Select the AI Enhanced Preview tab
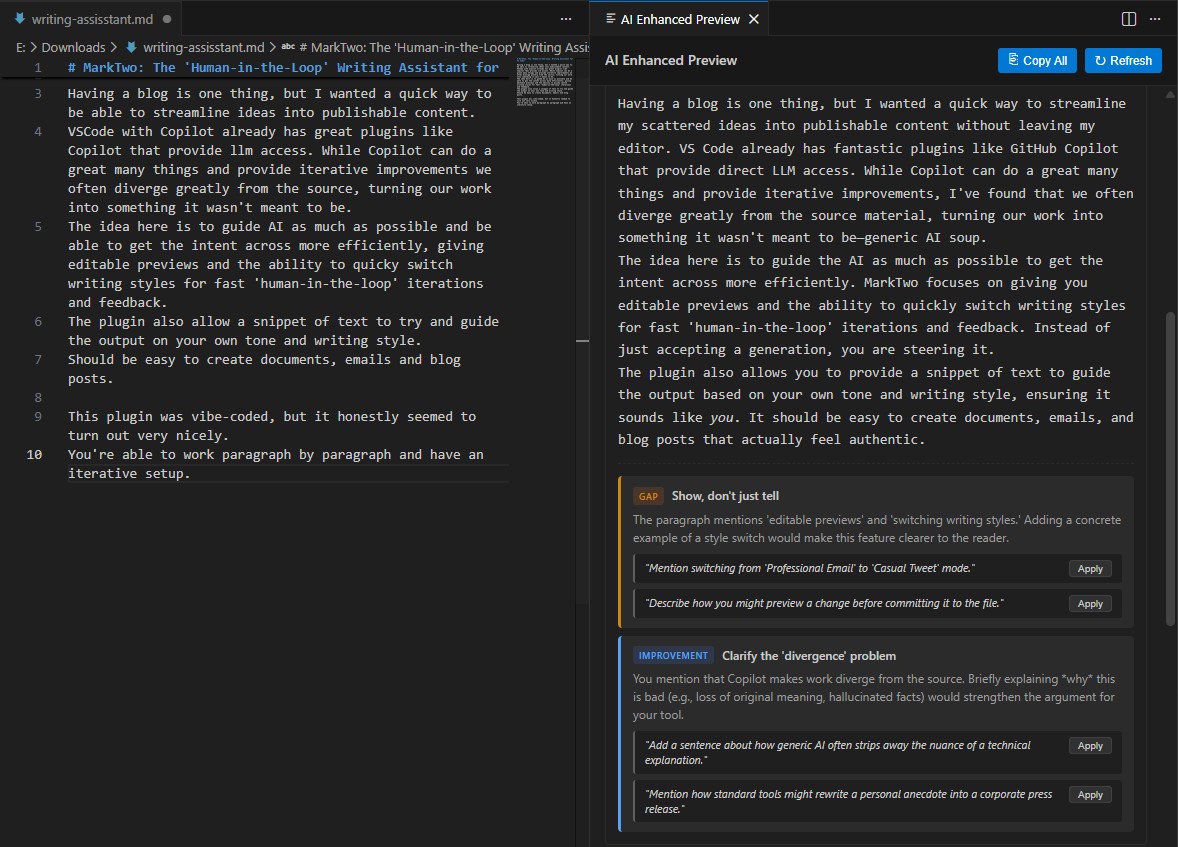This screenshot has height=847, width=1178. [x=679, y=19]
